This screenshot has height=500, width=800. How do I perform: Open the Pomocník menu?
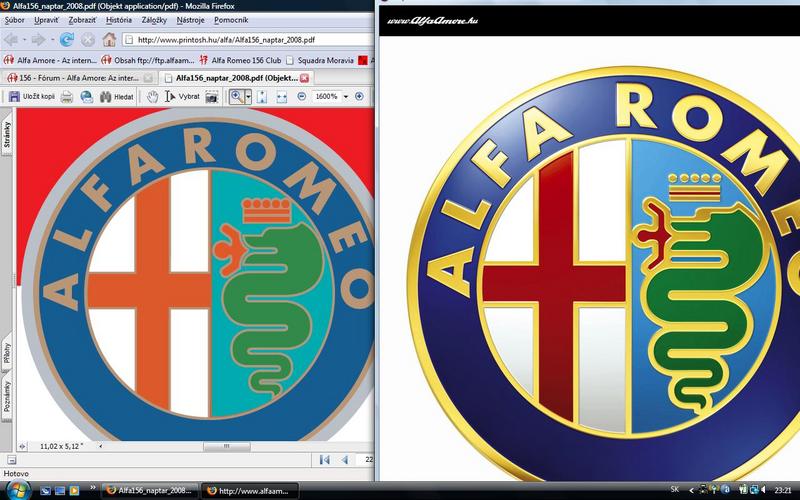(231, 20)
